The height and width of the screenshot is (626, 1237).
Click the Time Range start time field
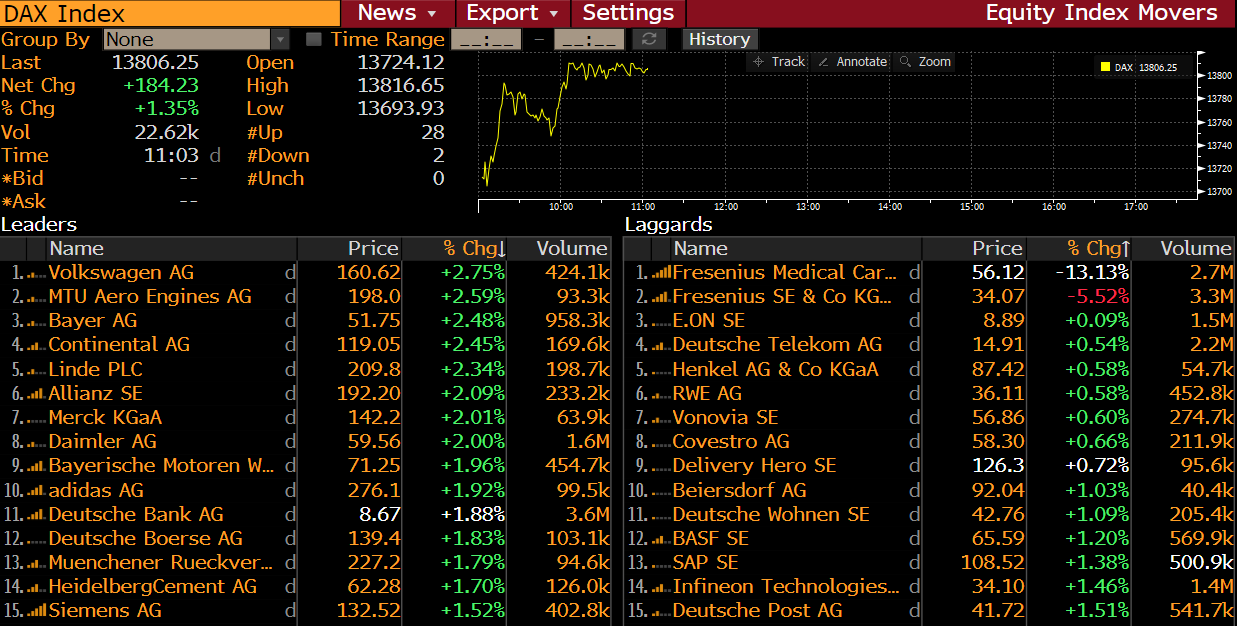pos(486,39)
